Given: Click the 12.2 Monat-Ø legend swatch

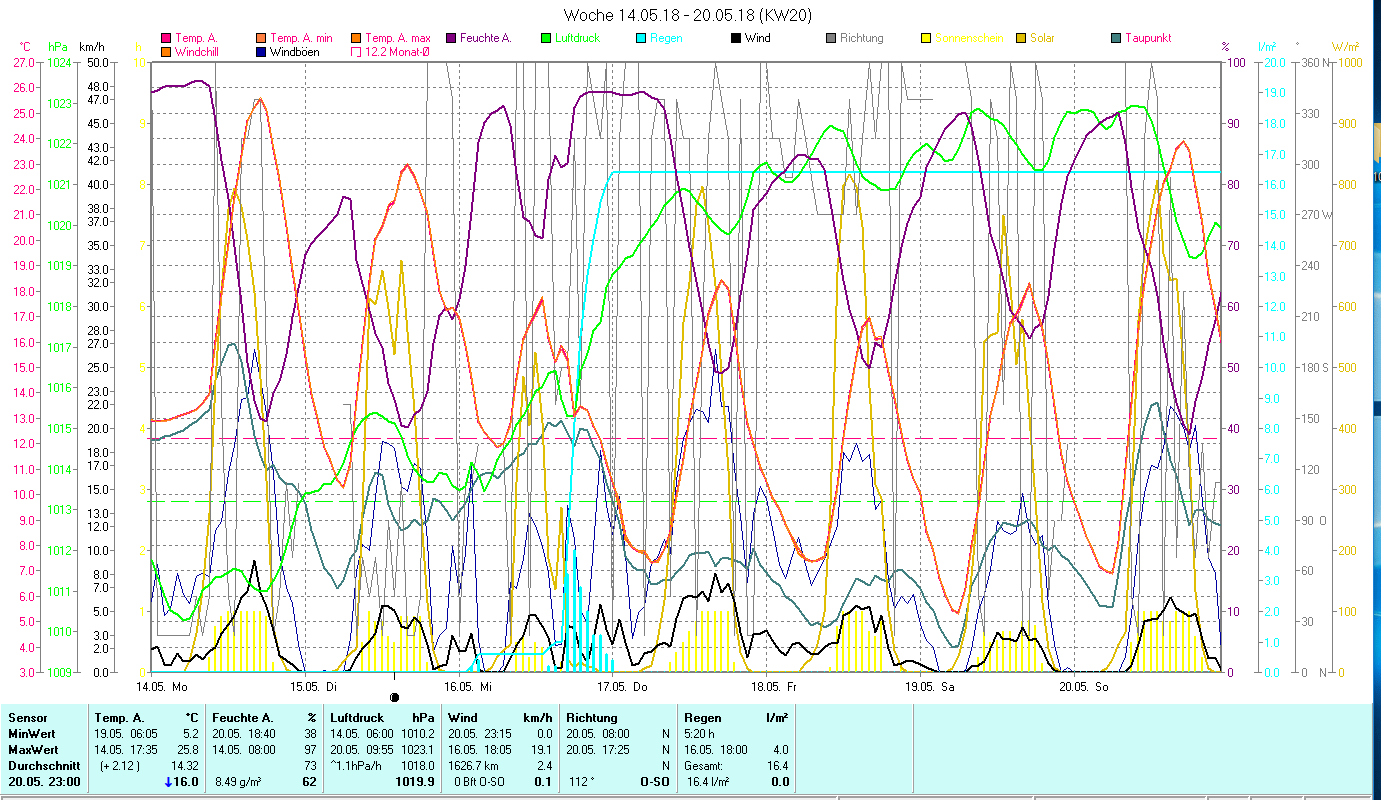Looking at the screenshot, I should click(355, 51).
